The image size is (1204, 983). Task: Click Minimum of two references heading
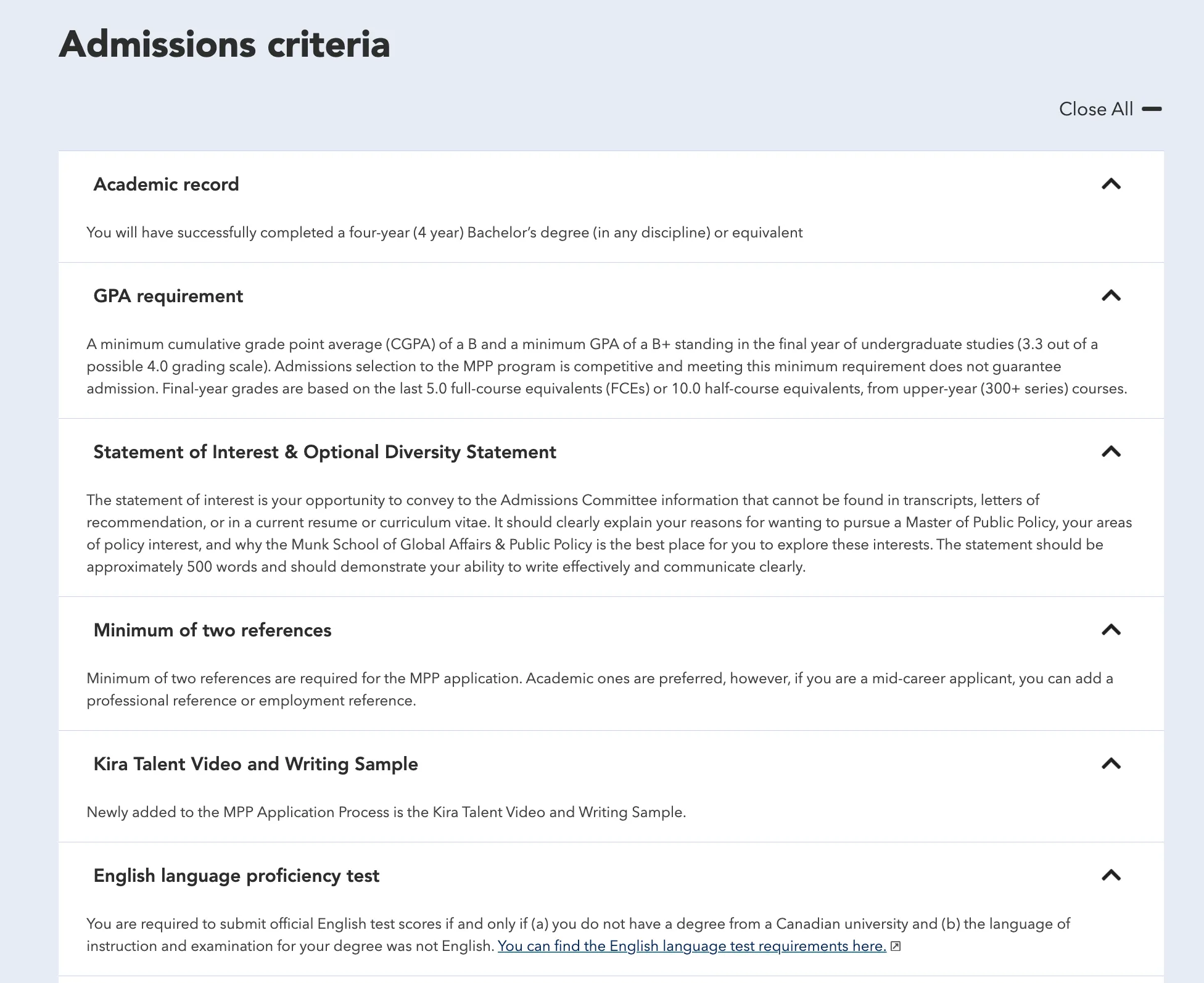coord(212,630)
